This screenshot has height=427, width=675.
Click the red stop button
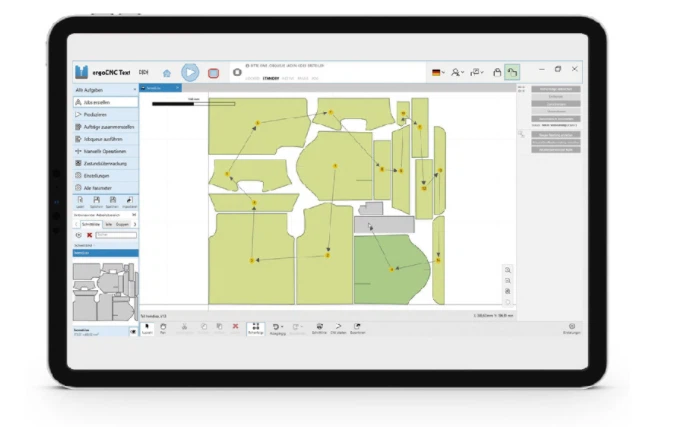point(213,73)
